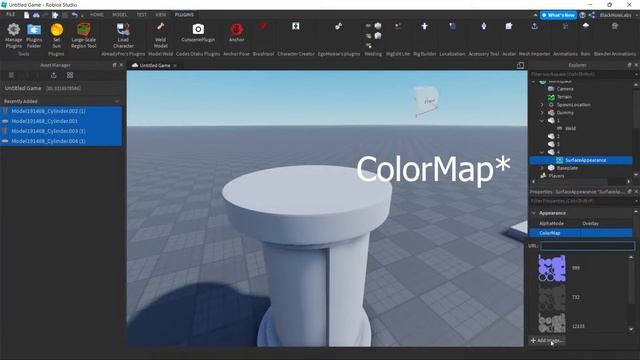Image resolution: width=640 pixels, height=360 pixels.
Task: Expand the Baseplate node
Action: click(x=542, y=168)
